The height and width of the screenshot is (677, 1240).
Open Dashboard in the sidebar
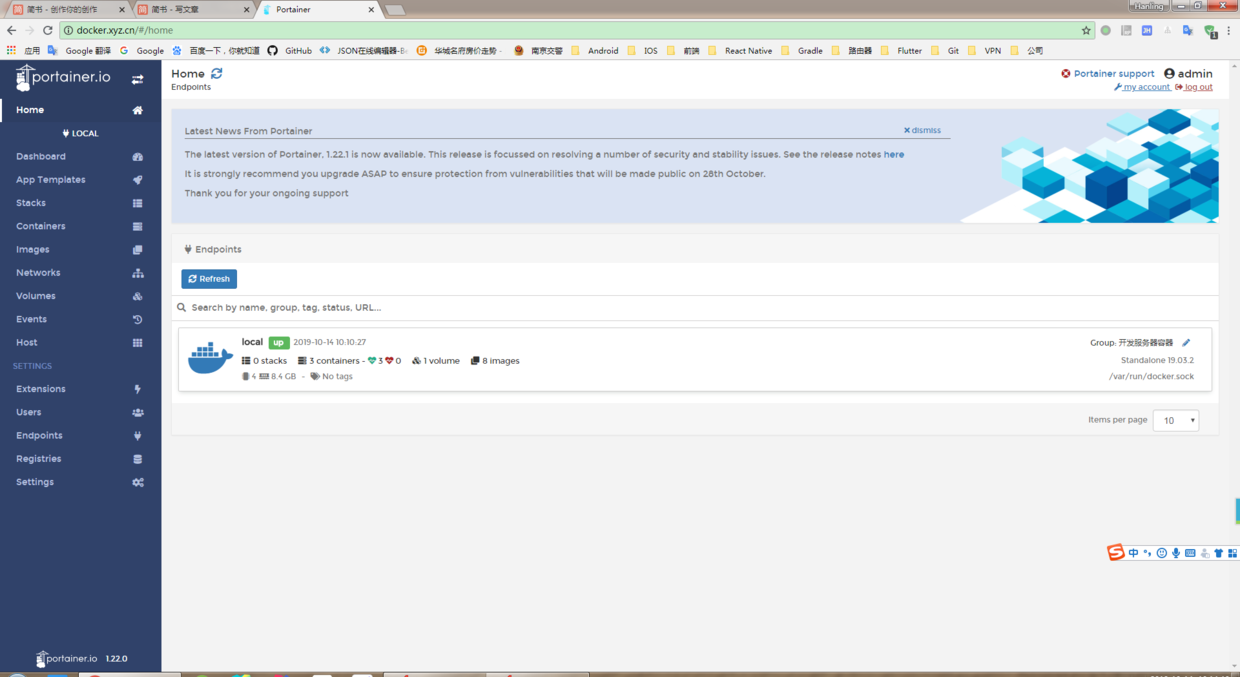(x=80, y=157)
